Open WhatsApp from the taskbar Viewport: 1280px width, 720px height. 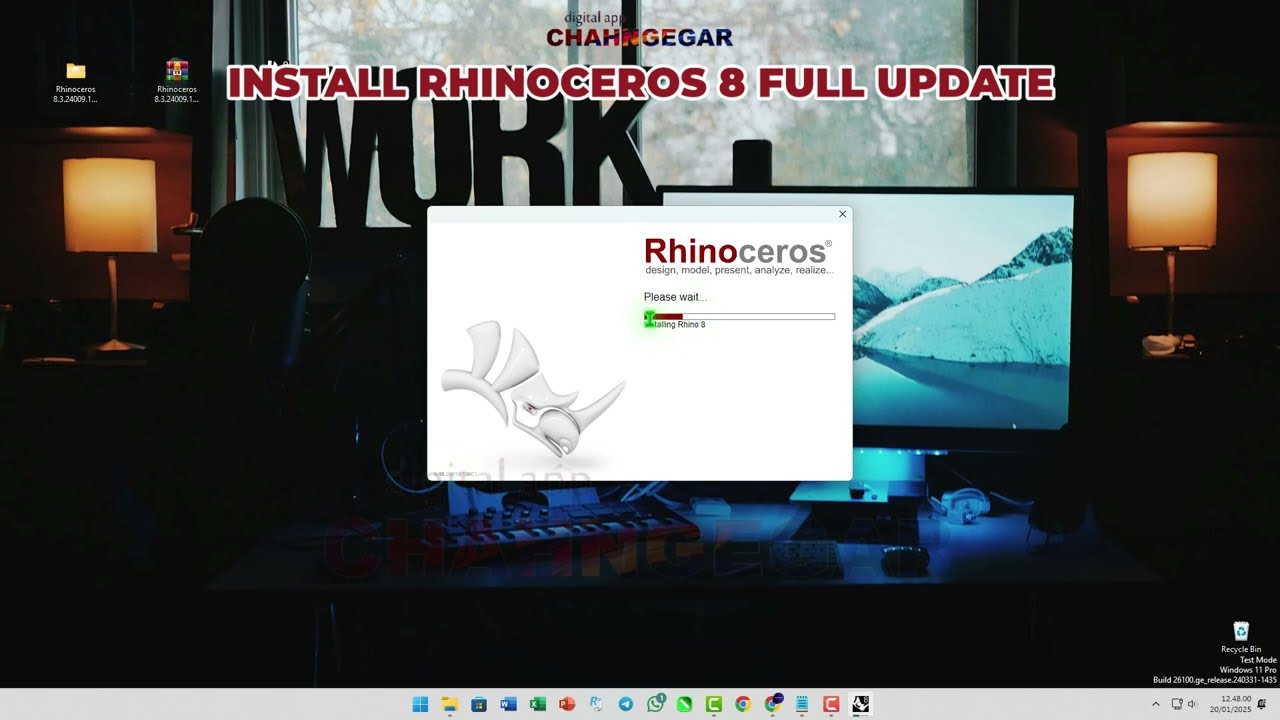point(655,704)
